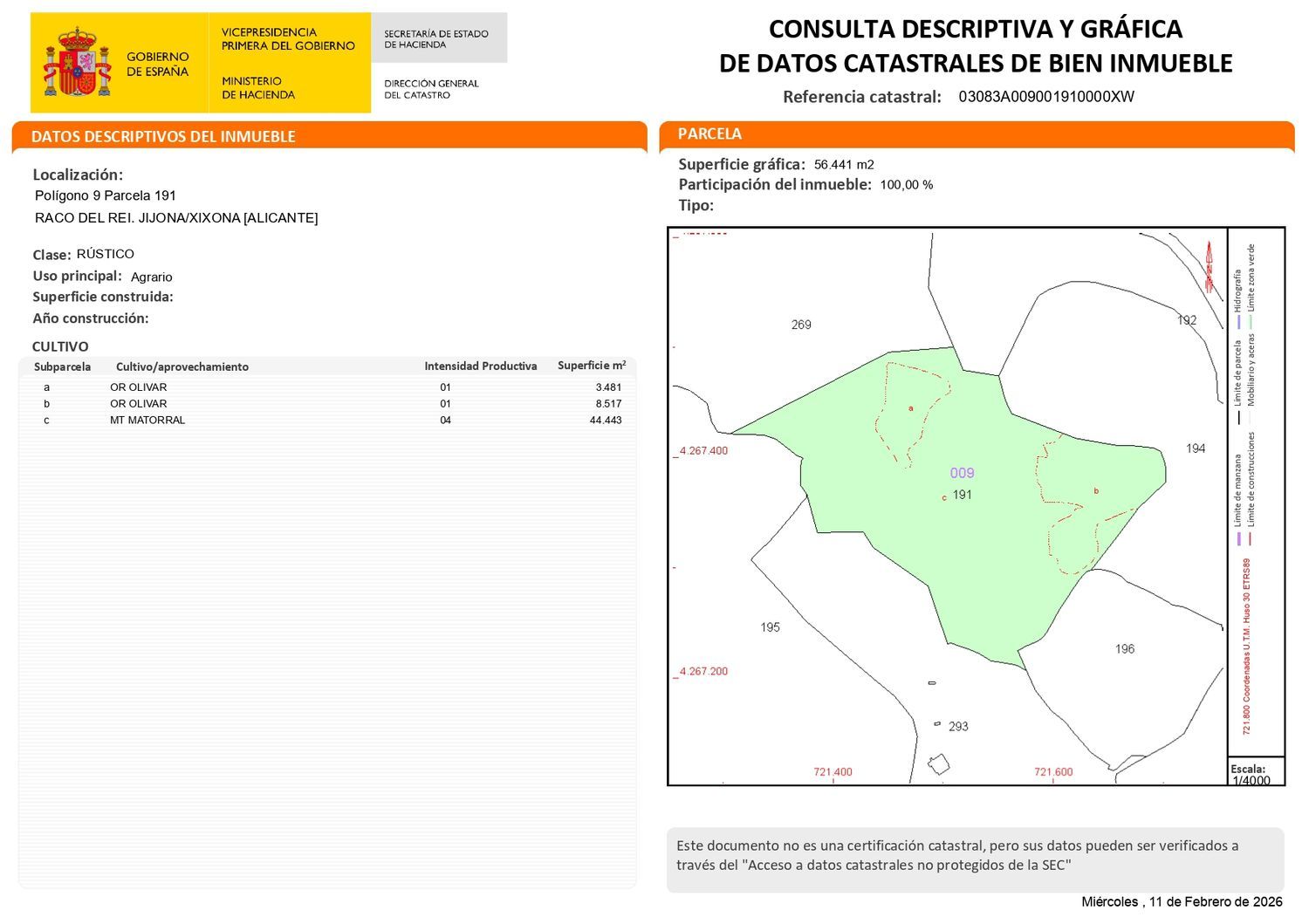Click neighboring parcel 194 on the map
The image size is (1309, 924).
(1196, 448)
